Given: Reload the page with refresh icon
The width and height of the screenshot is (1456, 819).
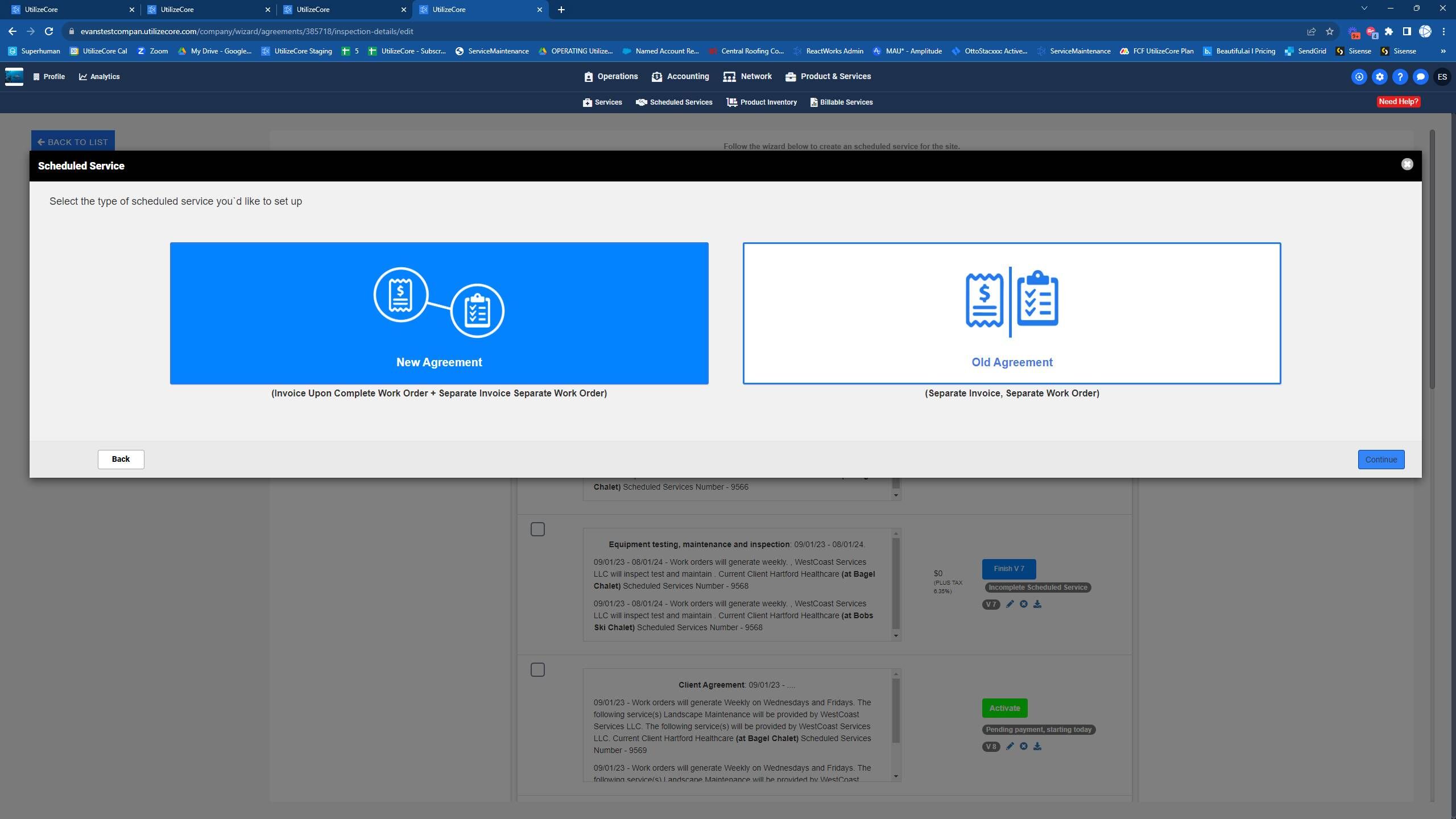Looking at the screenshot, I should pyautogui.click(x=49, y=31).
